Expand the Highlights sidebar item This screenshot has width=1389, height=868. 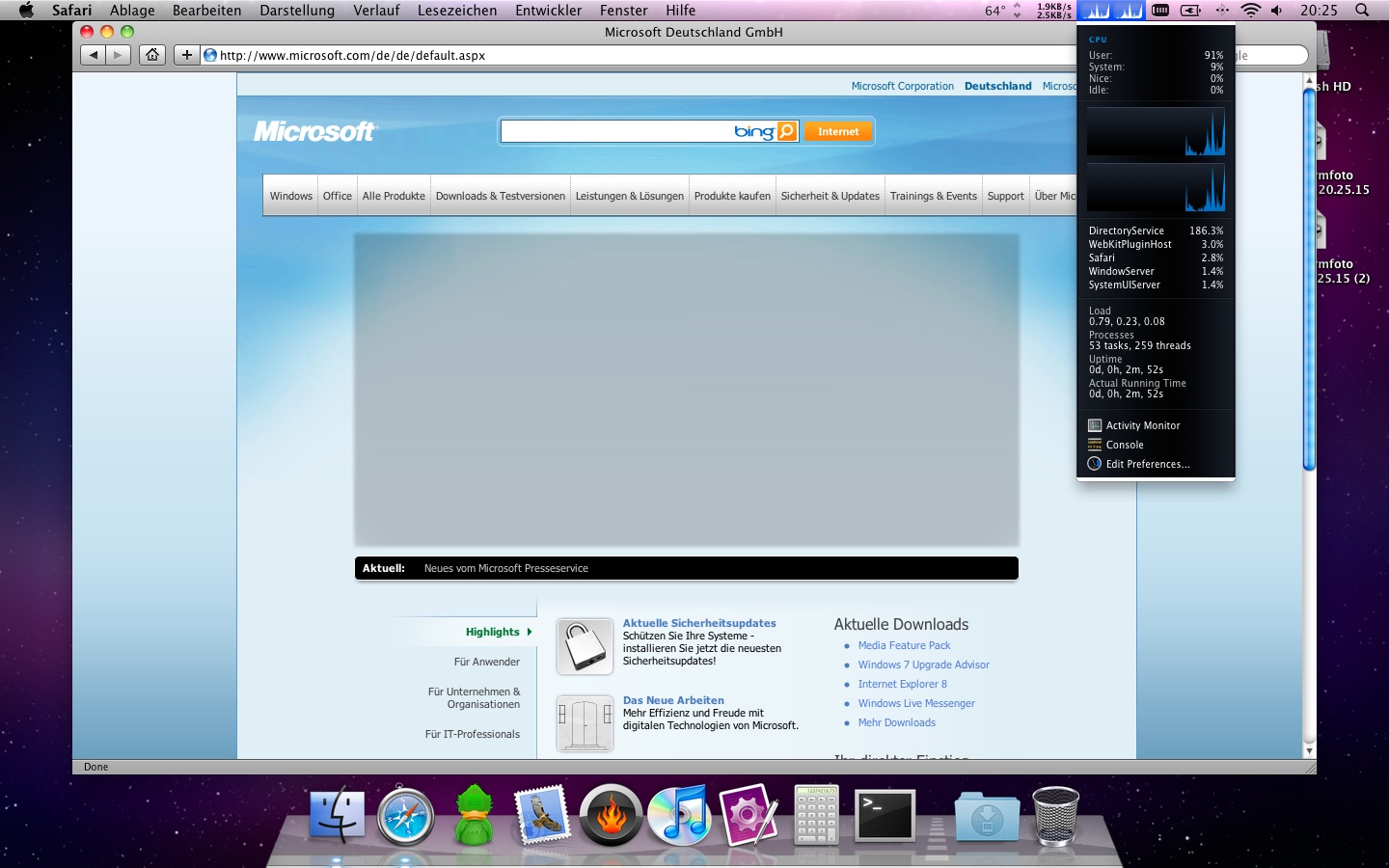pos(499,632)
